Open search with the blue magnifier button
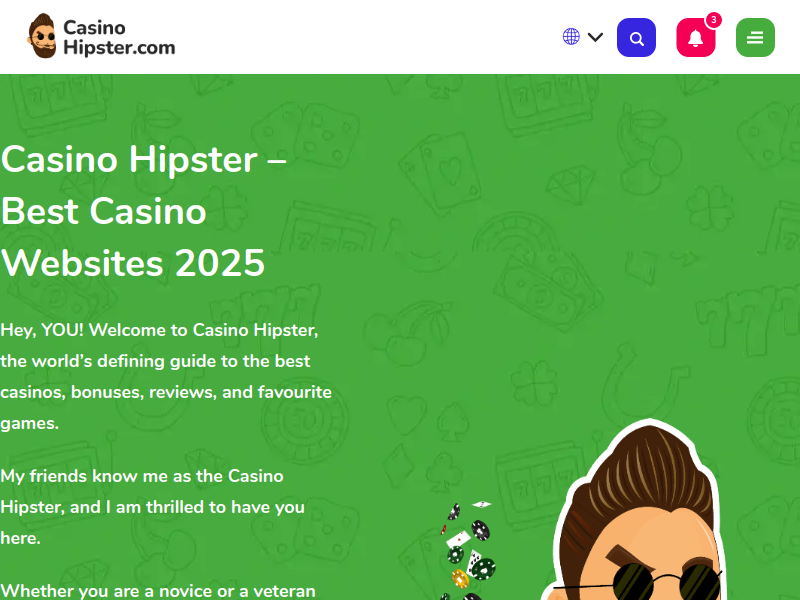The image size is (800, 600). (636, 37)
